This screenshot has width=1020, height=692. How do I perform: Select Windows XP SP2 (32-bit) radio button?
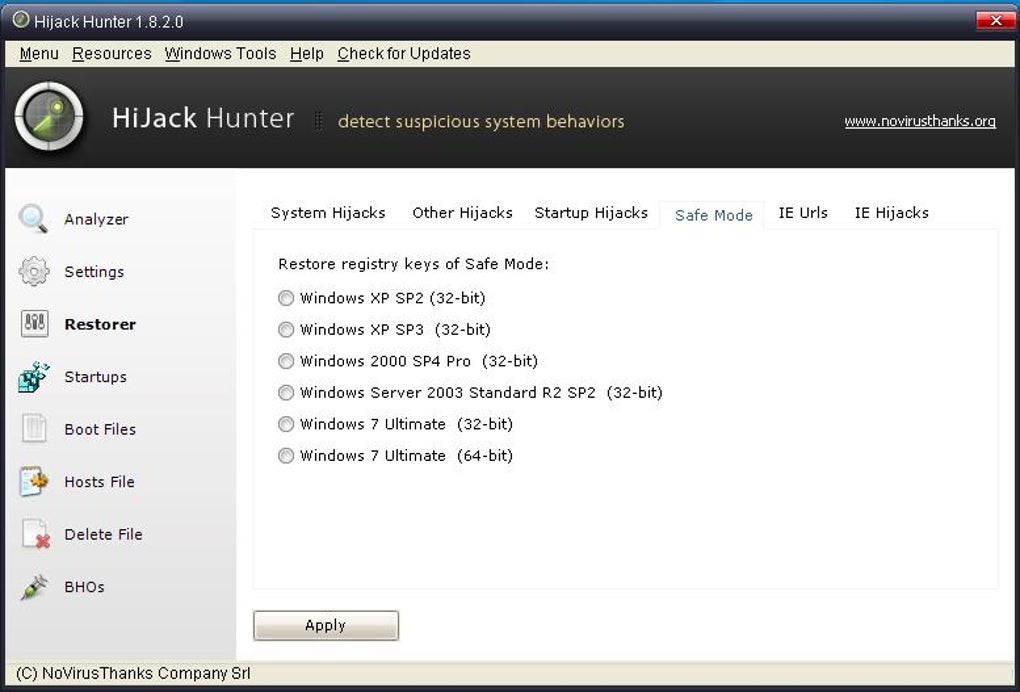[x=286, y=298]
